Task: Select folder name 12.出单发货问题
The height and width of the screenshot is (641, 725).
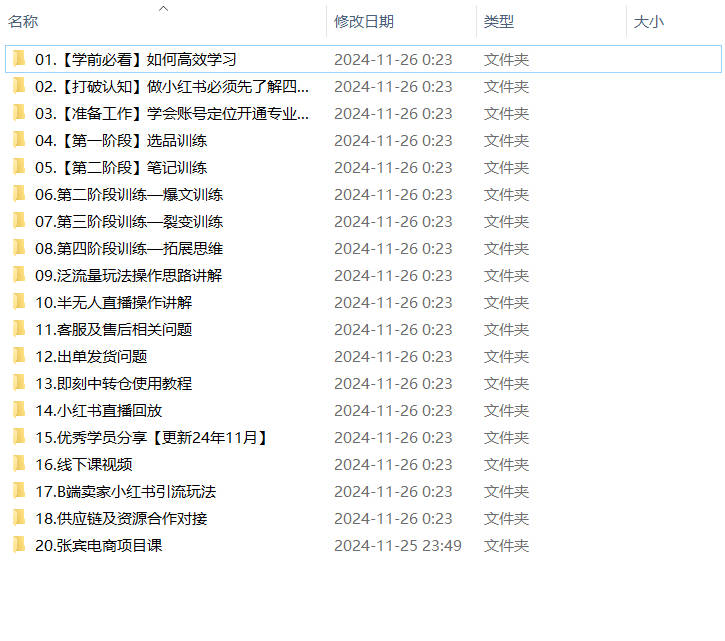Action: (x=91, y=357)
